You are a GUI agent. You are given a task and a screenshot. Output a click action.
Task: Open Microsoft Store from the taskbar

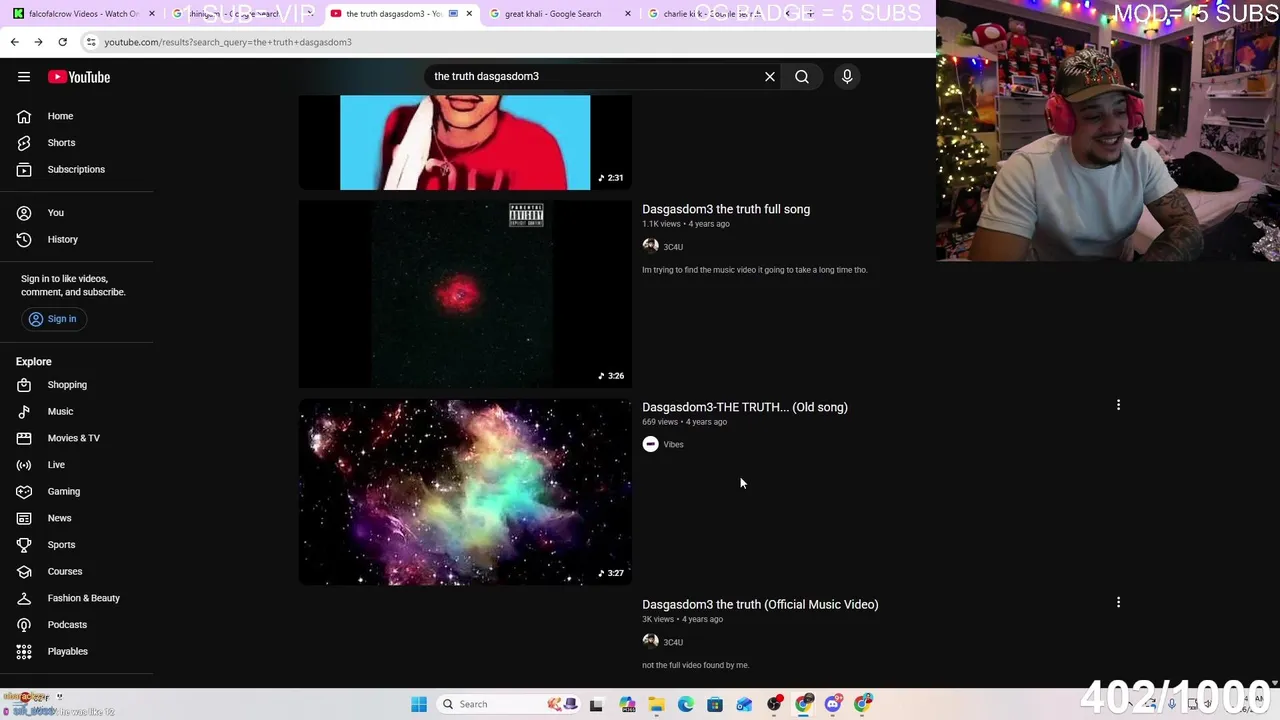[715, 704]
